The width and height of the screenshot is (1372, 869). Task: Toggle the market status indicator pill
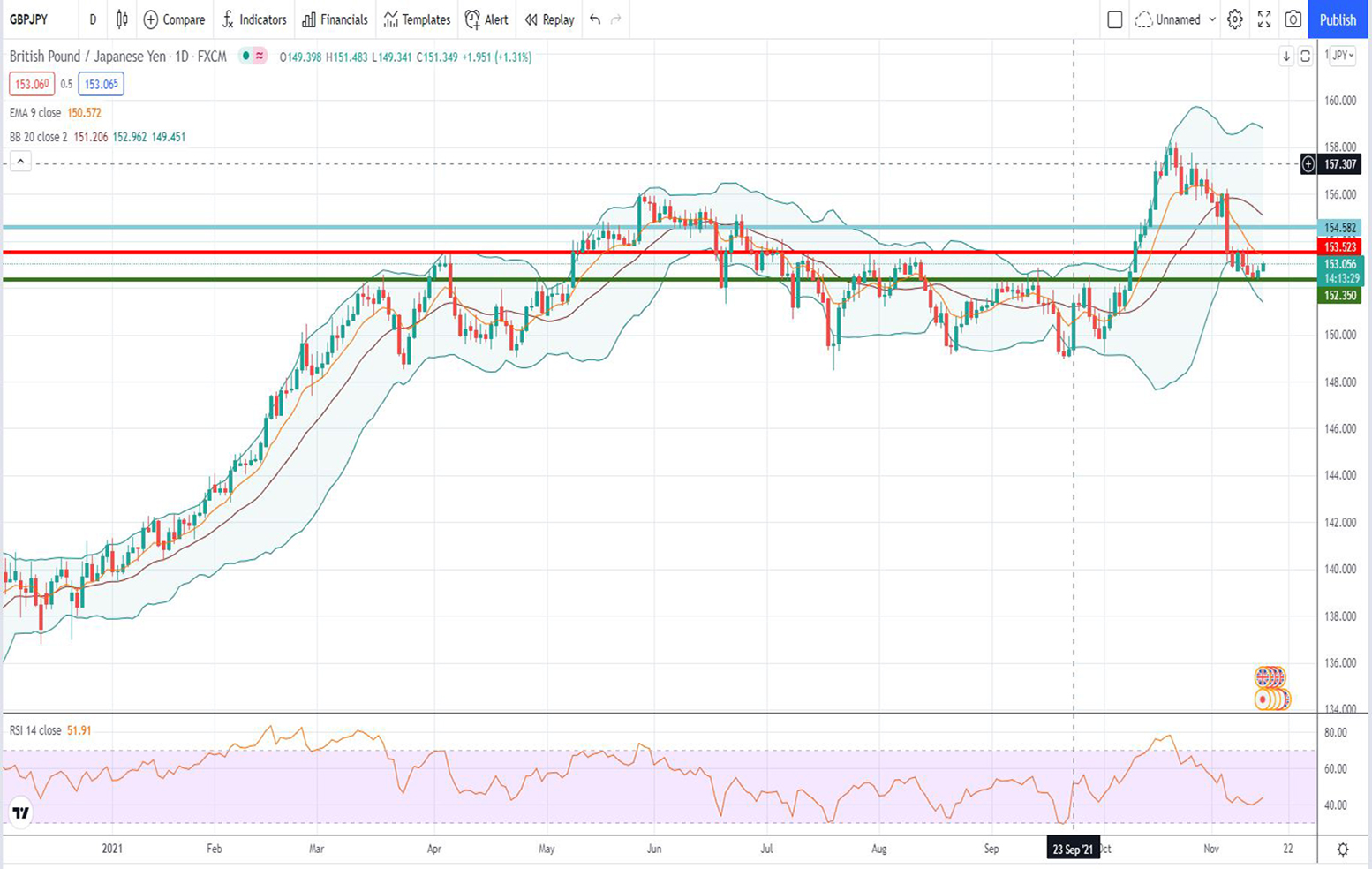[253, 57]
